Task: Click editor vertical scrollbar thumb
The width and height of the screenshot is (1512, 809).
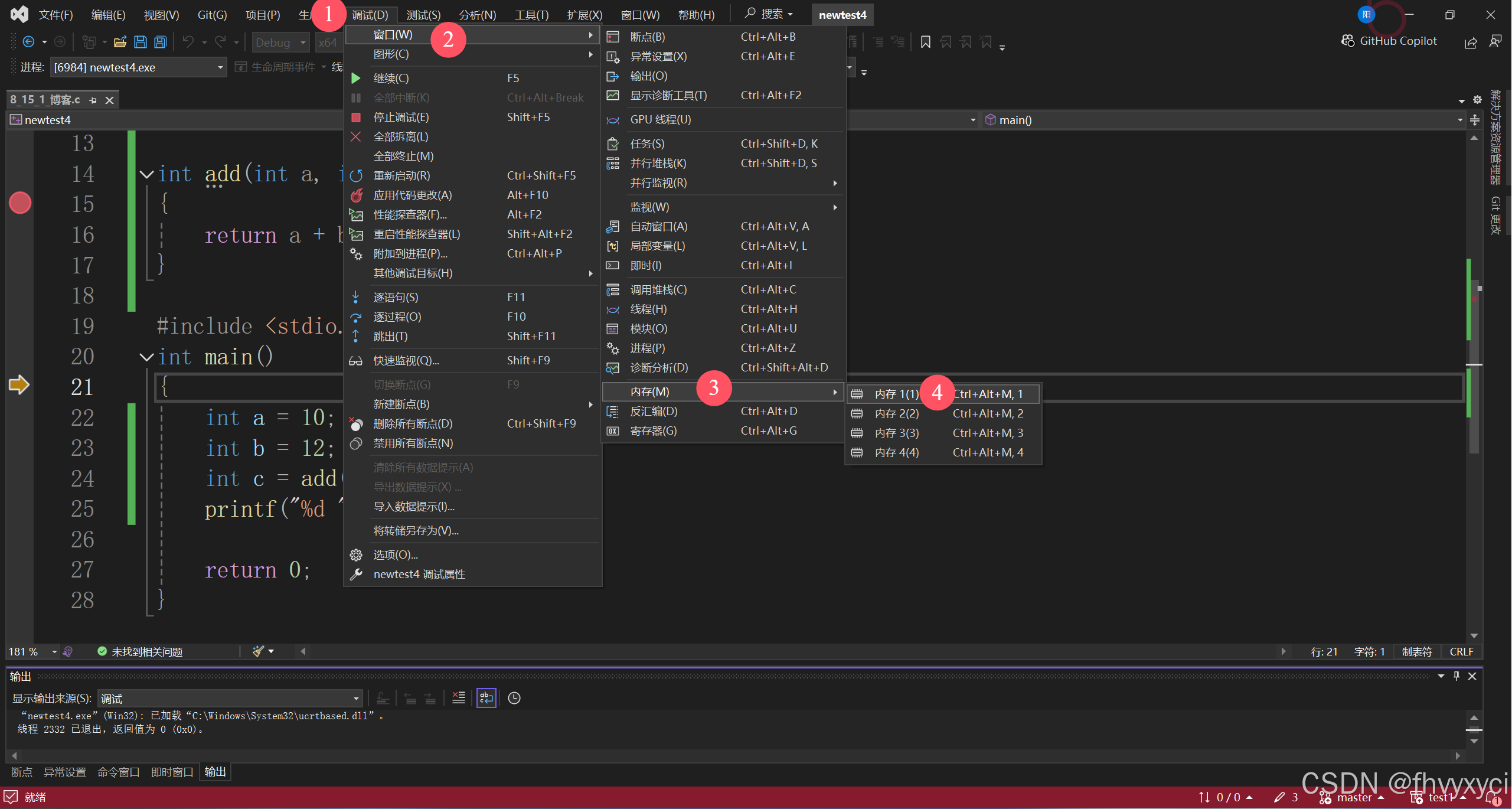Action: point(1474,366)
